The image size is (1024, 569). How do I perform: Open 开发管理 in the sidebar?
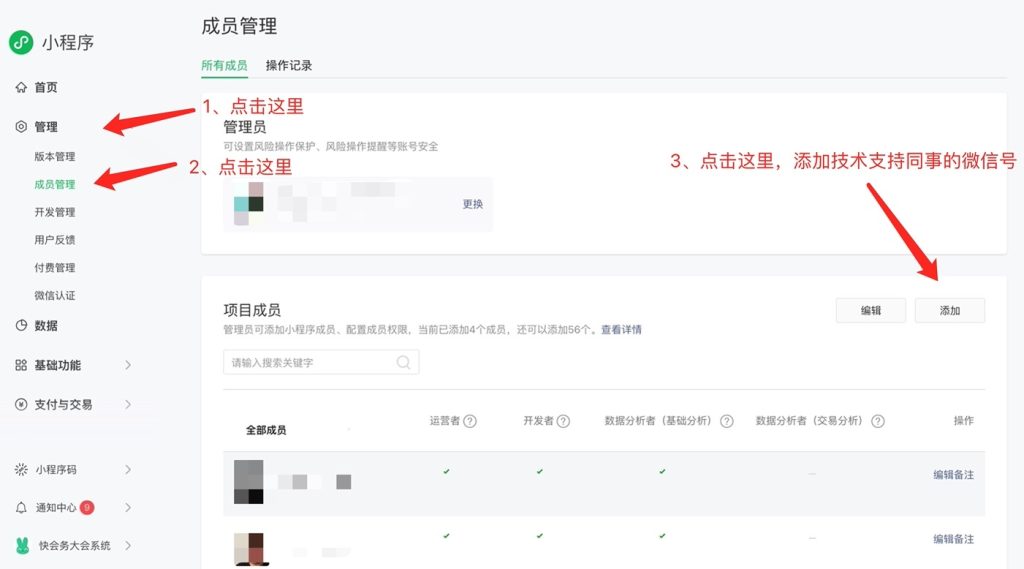pos(55,212)
